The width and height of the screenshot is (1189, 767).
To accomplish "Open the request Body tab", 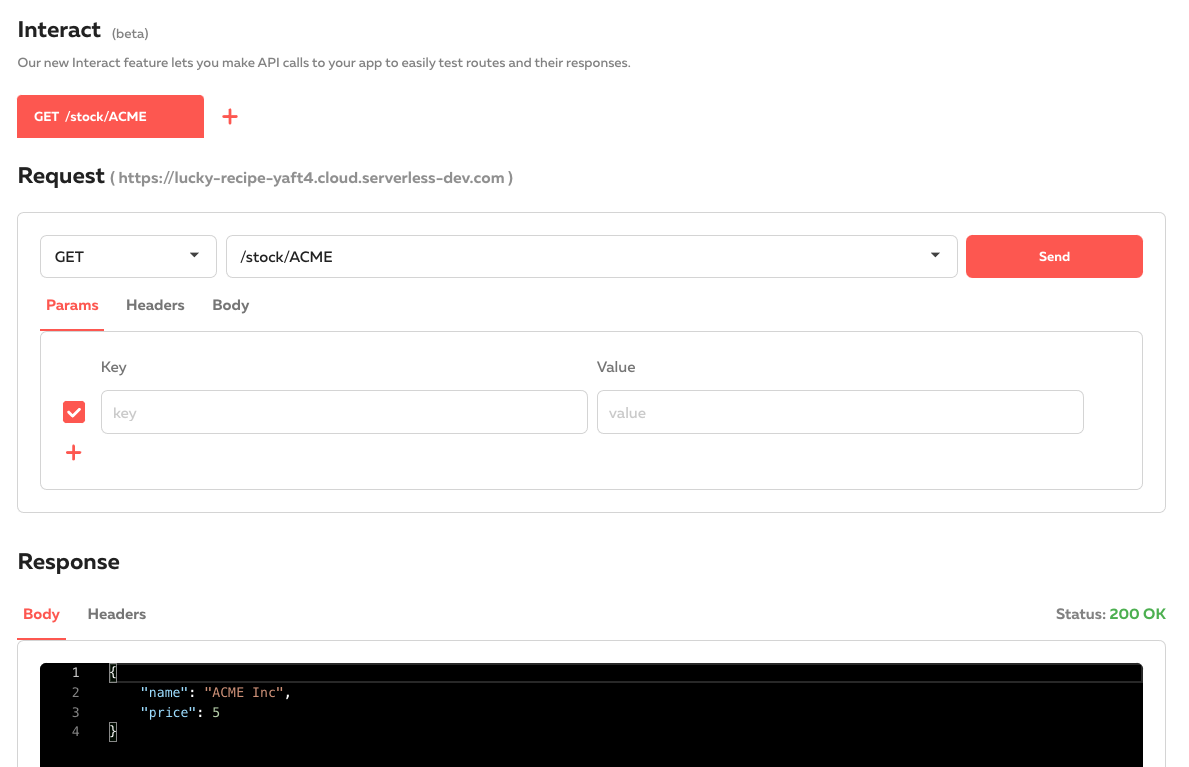I will pos(231,305).
